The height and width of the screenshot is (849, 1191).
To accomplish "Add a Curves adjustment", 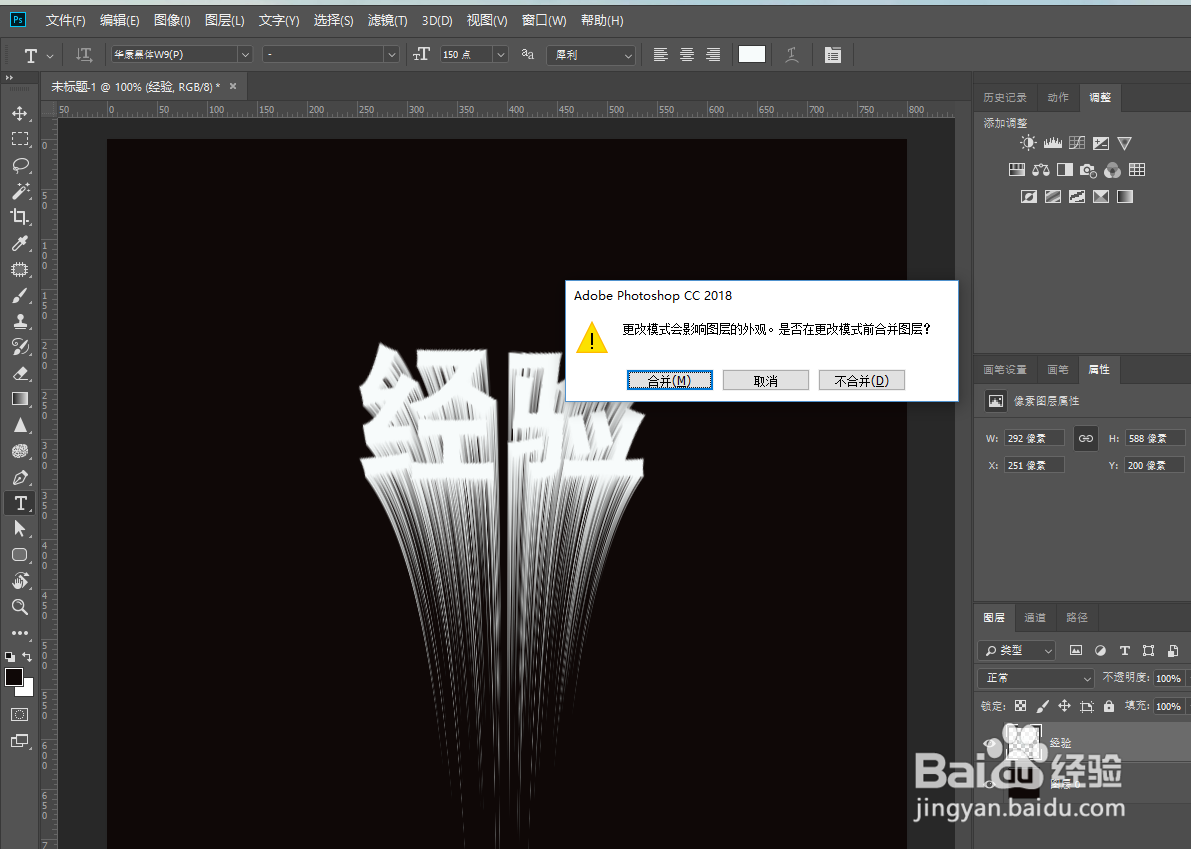I will [1076, 143].
